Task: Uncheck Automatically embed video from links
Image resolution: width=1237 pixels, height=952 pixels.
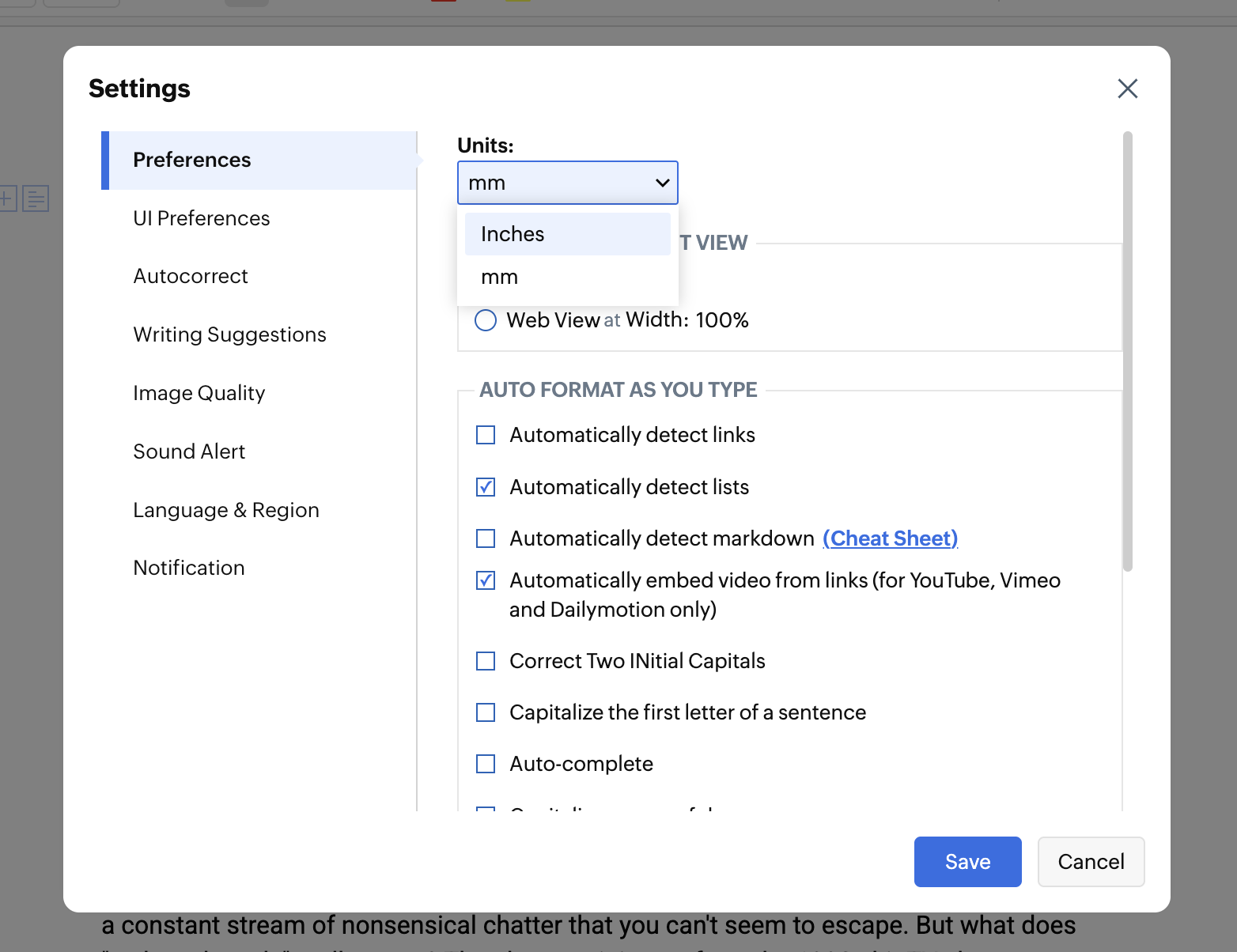Action: (486, 580)
